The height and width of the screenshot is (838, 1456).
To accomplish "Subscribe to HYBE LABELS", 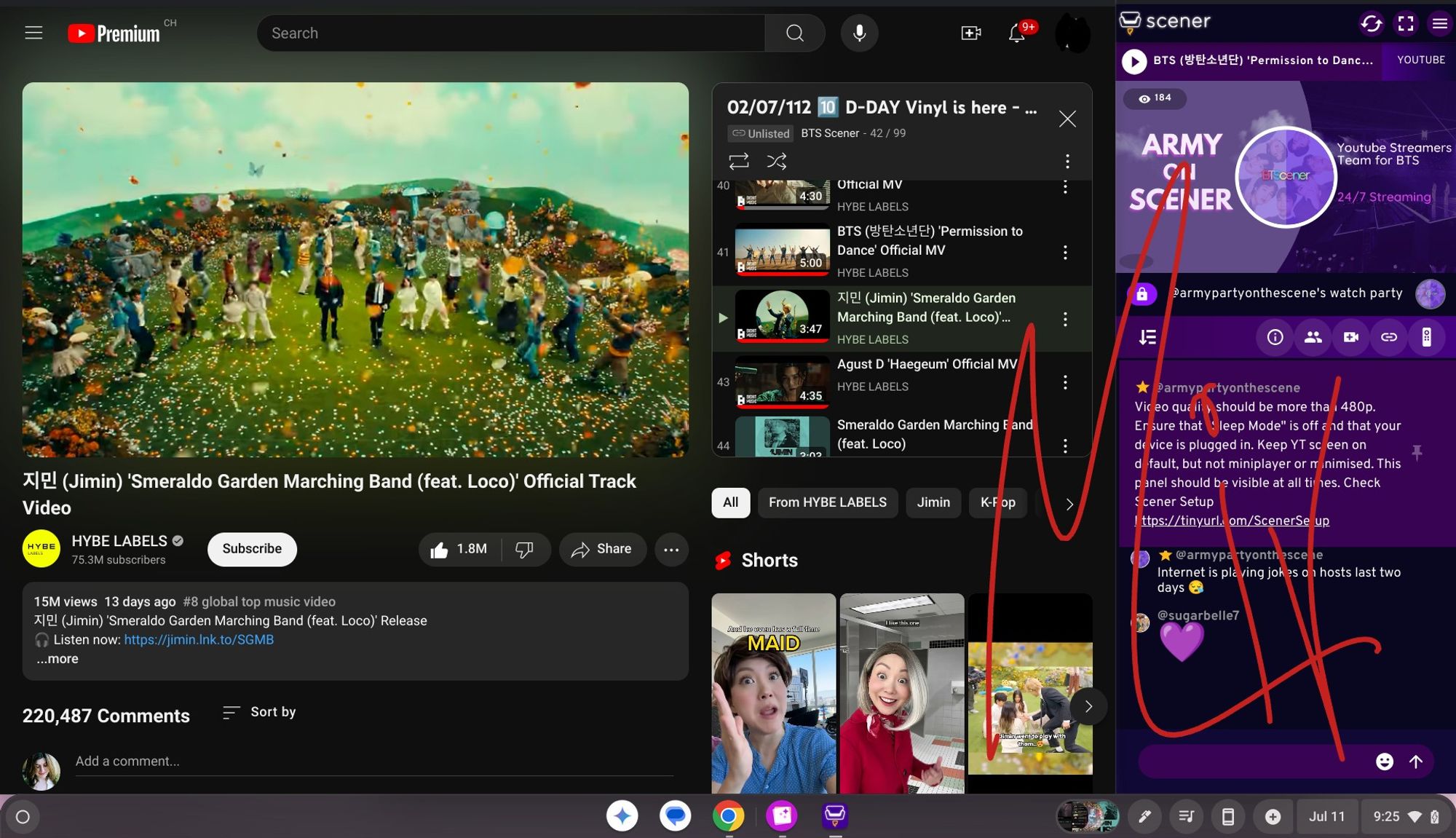I will (x=252, y=549).
